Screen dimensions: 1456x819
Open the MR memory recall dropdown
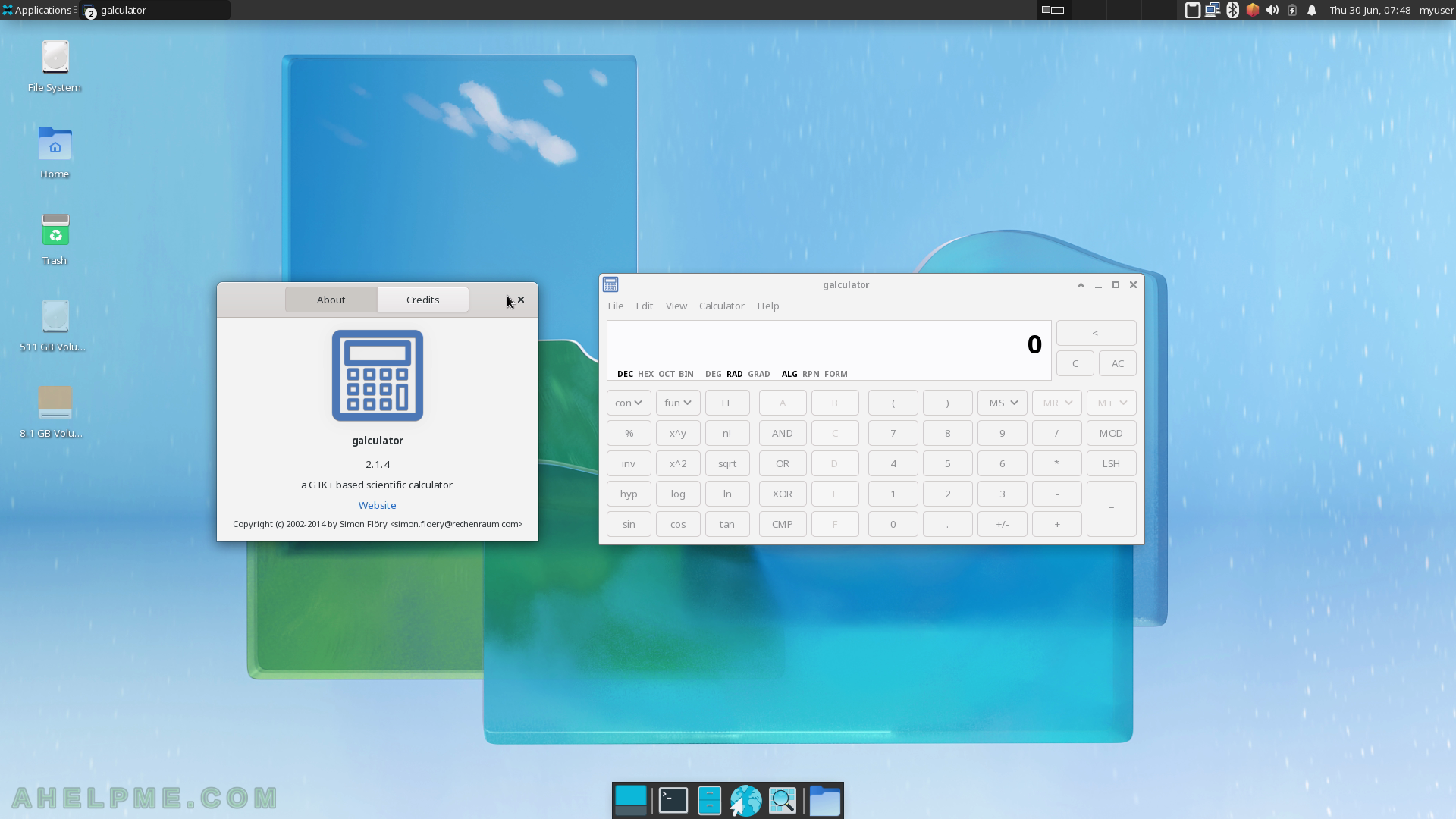1057,403
